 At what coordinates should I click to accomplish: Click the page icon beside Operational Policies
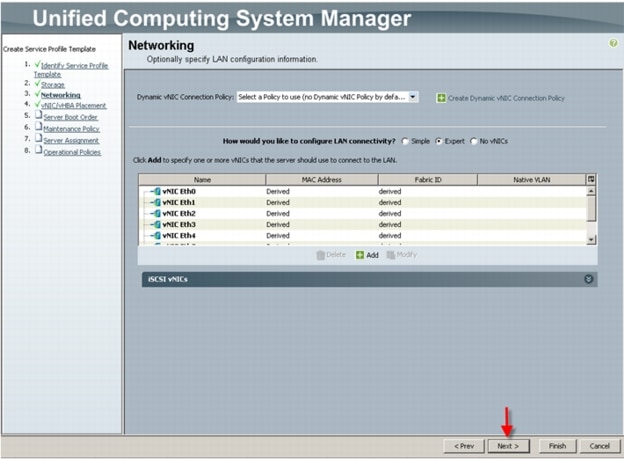click(38, 150)
